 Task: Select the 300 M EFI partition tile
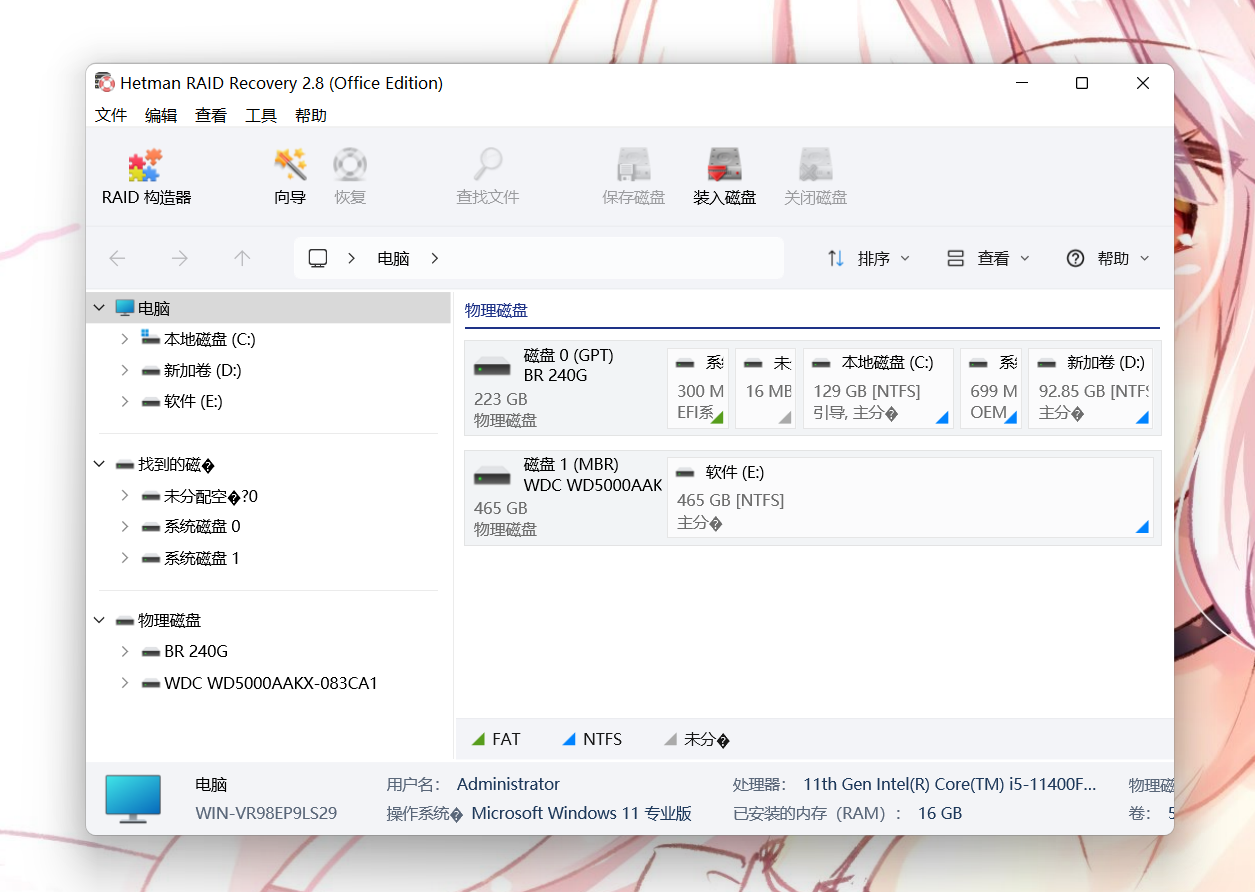pos(698,388)
